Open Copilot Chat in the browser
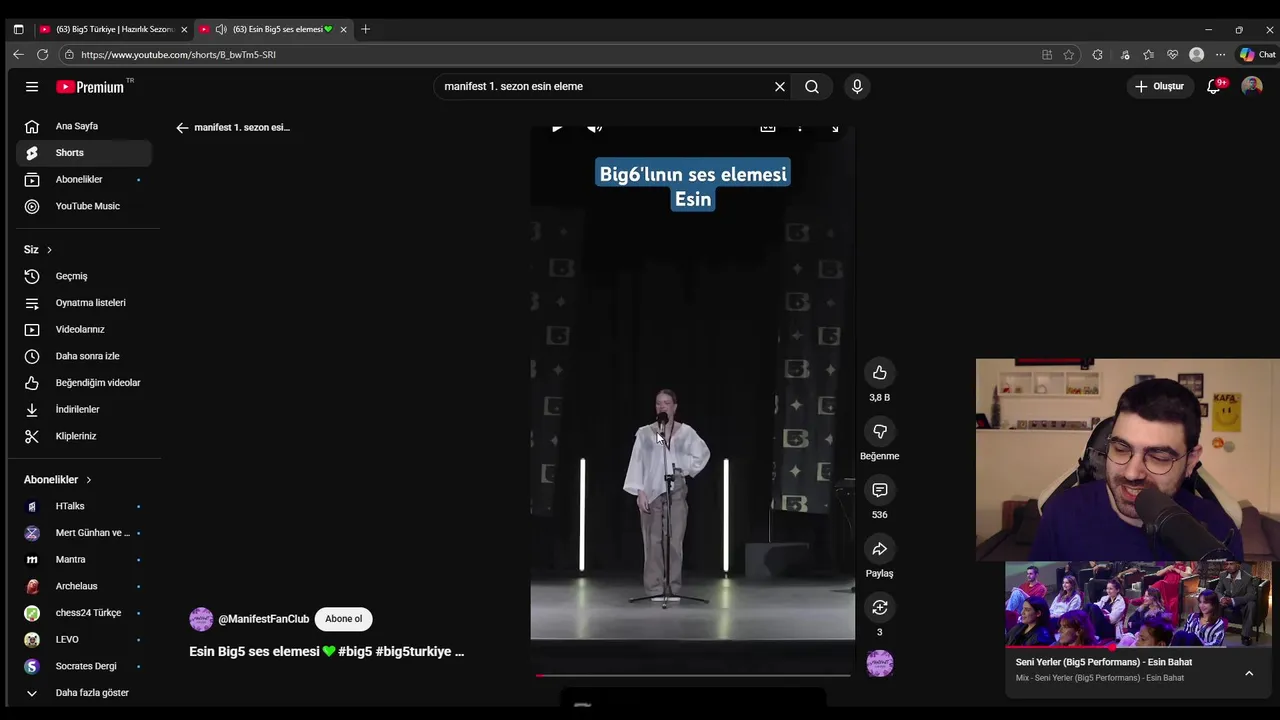This screenshot has height=720, width=1280. [x=1258, y=55]
